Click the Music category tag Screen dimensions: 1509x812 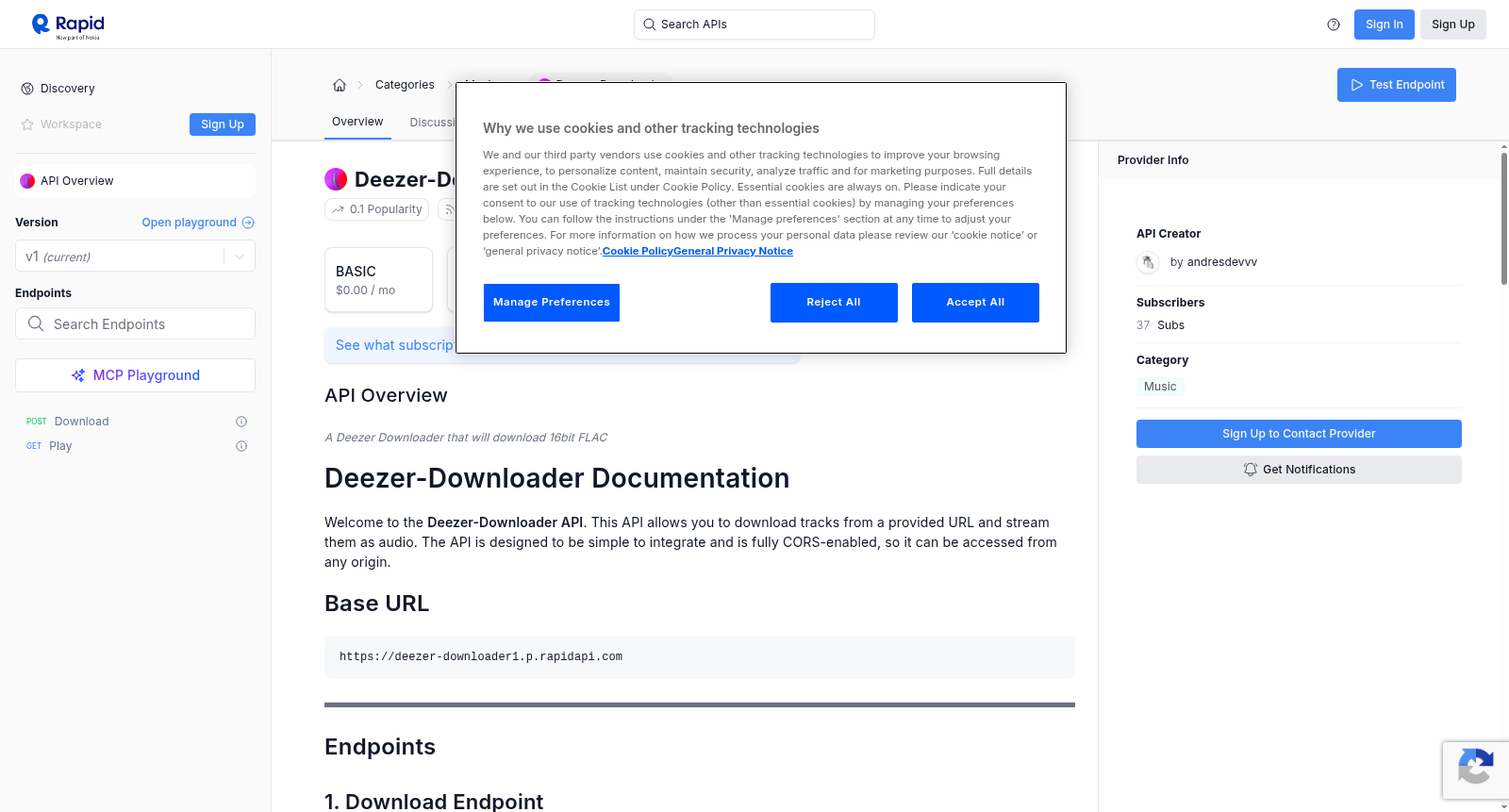(x=1160, y=387)
